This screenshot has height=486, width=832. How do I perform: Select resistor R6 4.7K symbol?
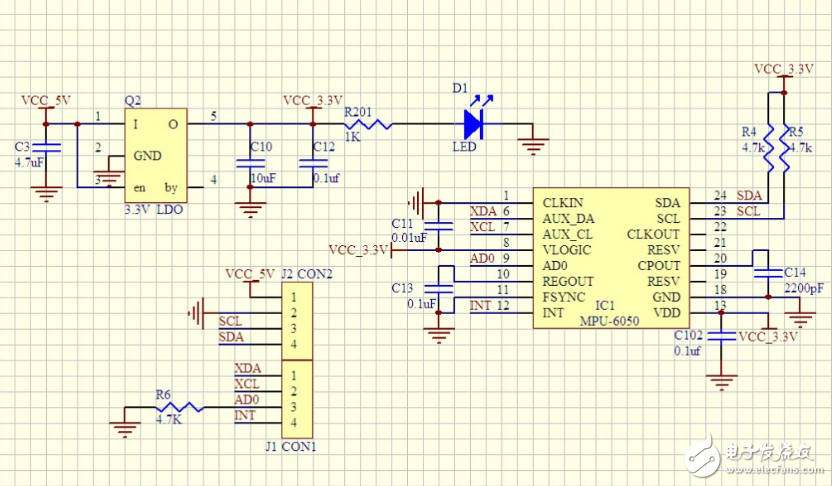pos(179,408)
